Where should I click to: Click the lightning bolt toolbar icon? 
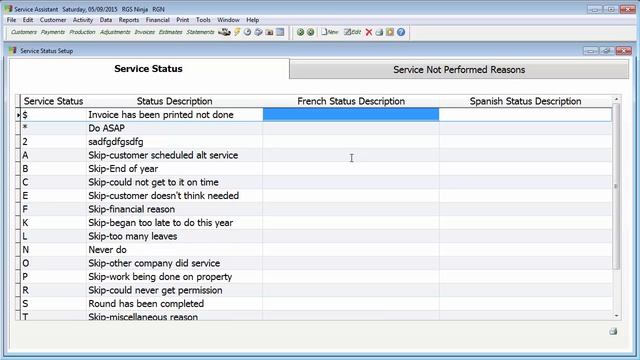tap(237, 32)
